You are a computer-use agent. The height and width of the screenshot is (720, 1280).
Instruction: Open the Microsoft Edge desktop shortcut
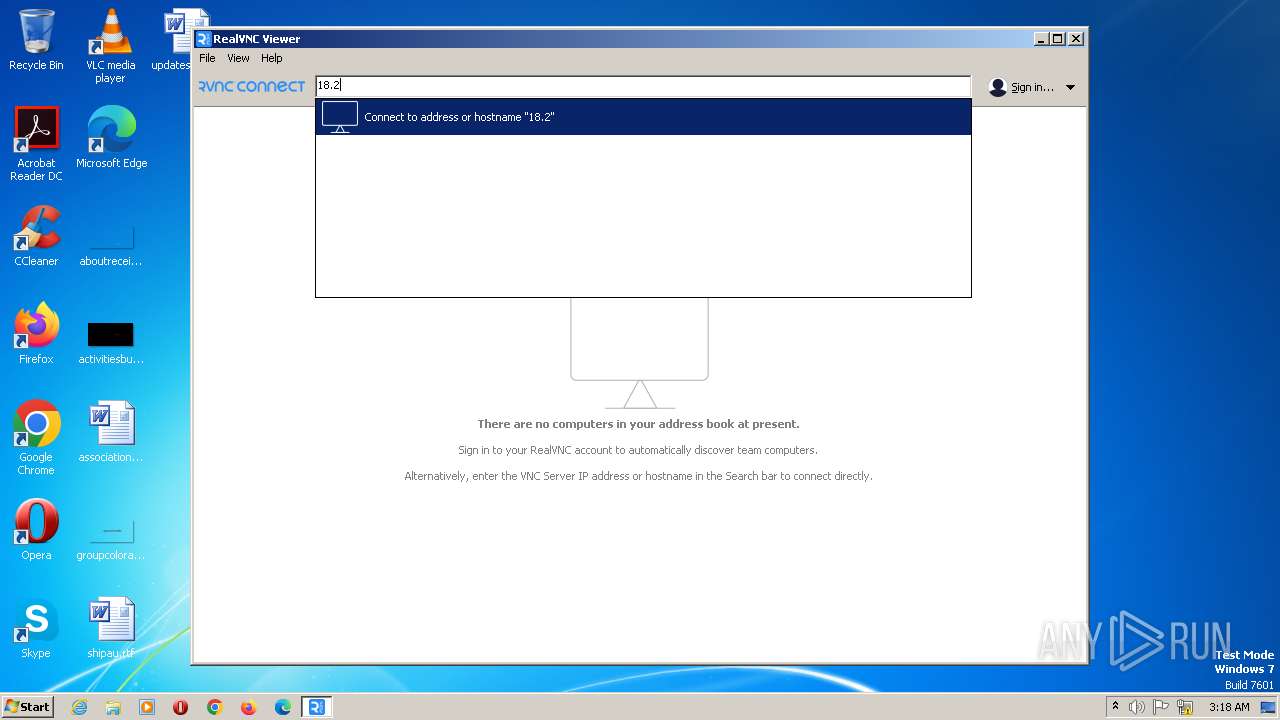(111, 138)
